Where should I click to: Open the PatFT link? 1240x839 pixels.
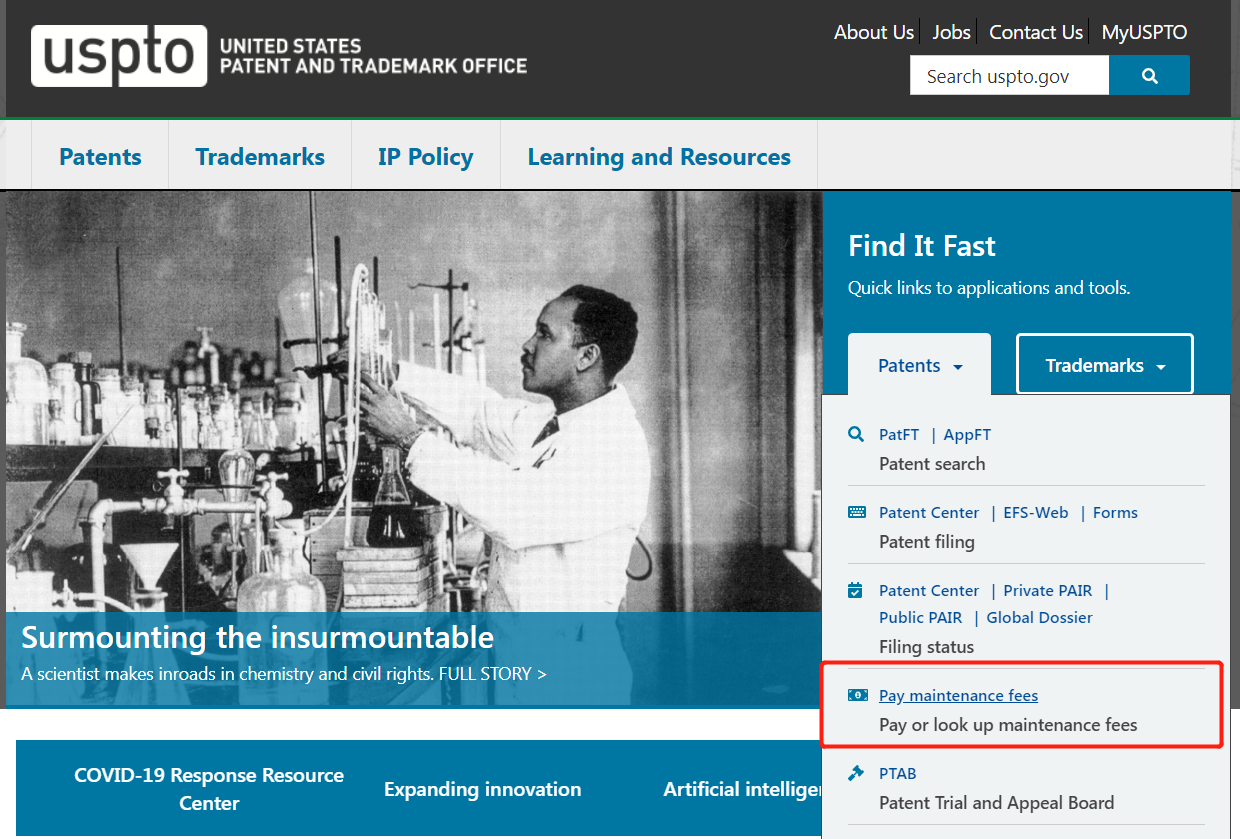pyautogui.click(x=899, y=434)
